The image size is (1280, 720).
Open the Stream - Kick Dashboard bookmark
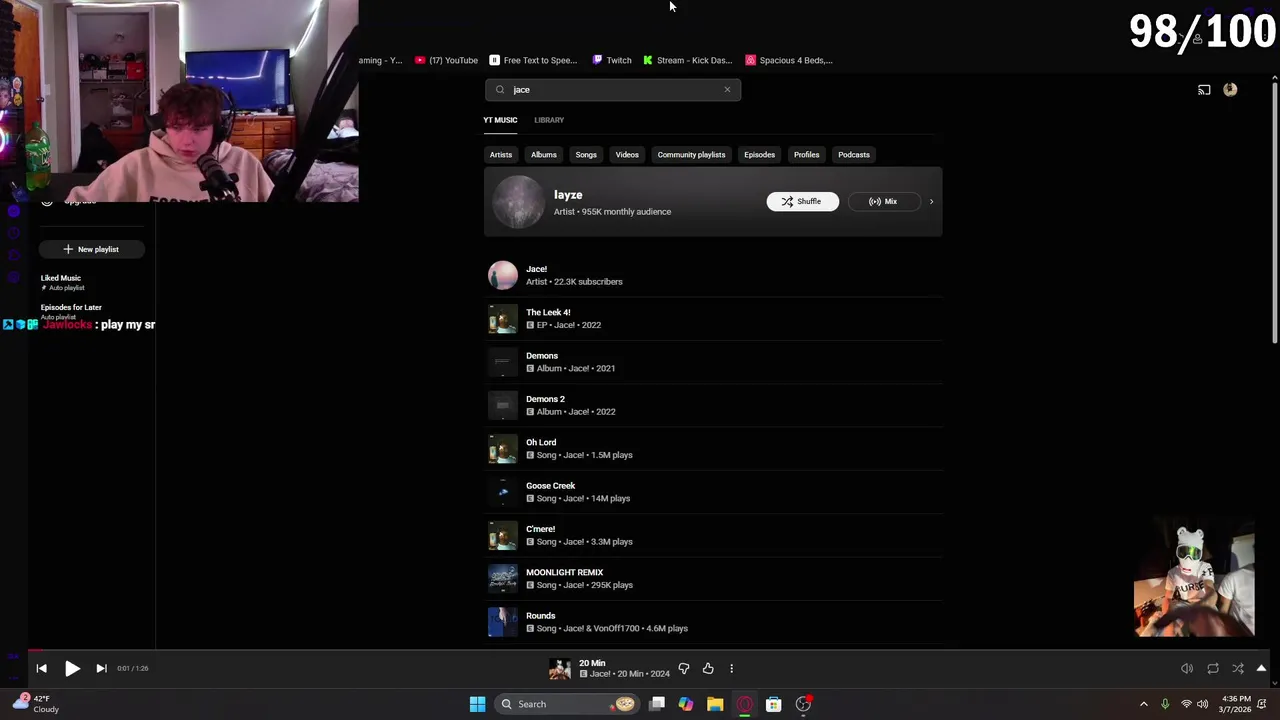[x=688, y=60]
